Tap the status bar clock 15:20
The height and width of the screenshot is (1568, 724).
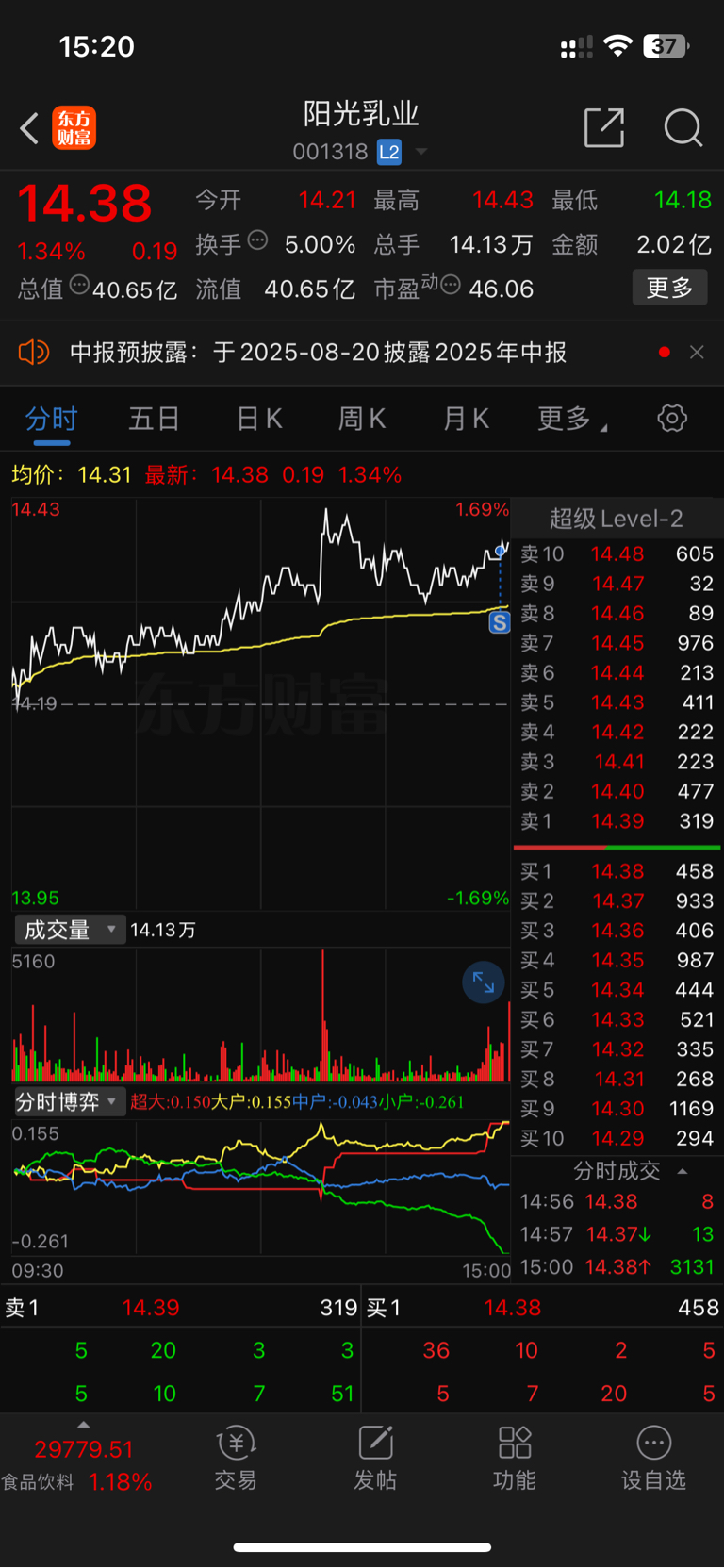pos(96,46)
